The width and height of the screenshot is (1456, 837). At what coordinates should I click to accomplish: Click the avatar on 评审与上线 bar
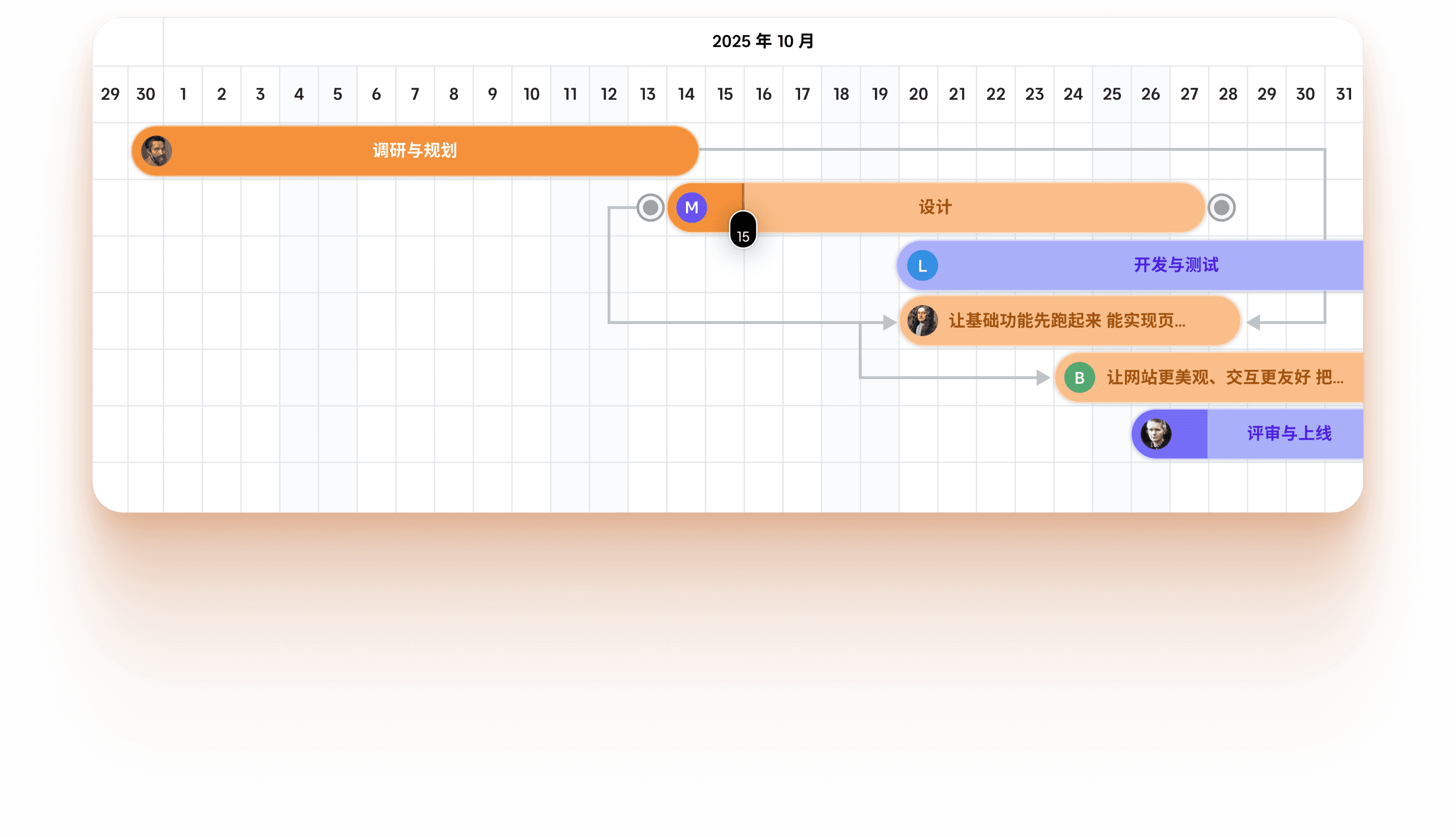point(1155,434)
